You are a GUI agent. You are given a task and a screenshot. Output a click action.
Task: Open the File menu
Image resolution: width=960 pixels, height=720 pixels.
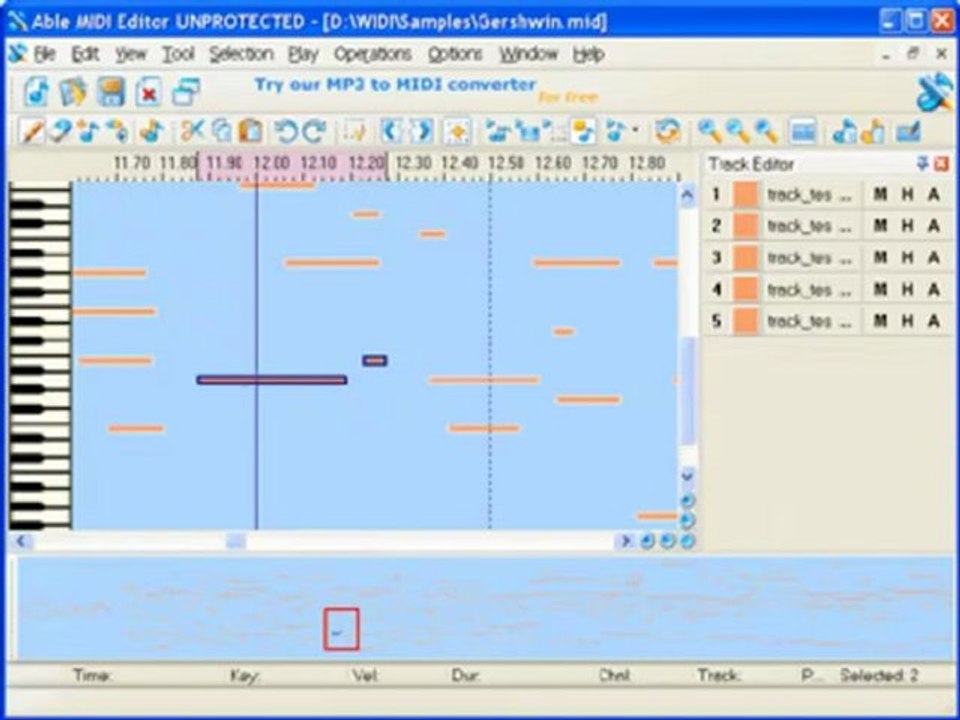coord(45,54)
